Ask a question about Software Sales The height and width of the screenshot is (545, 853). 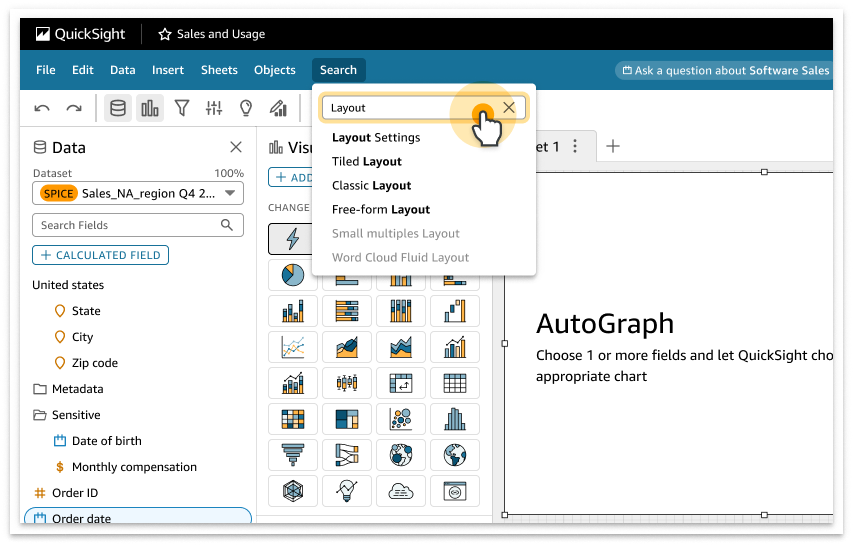click(725, 70)
